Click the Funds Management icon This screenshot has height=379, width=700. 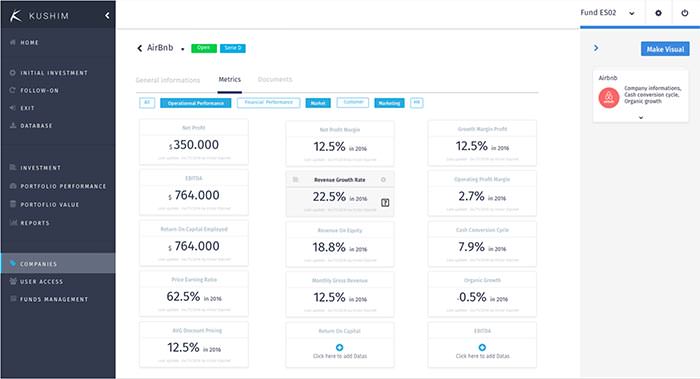coord(12,299)
